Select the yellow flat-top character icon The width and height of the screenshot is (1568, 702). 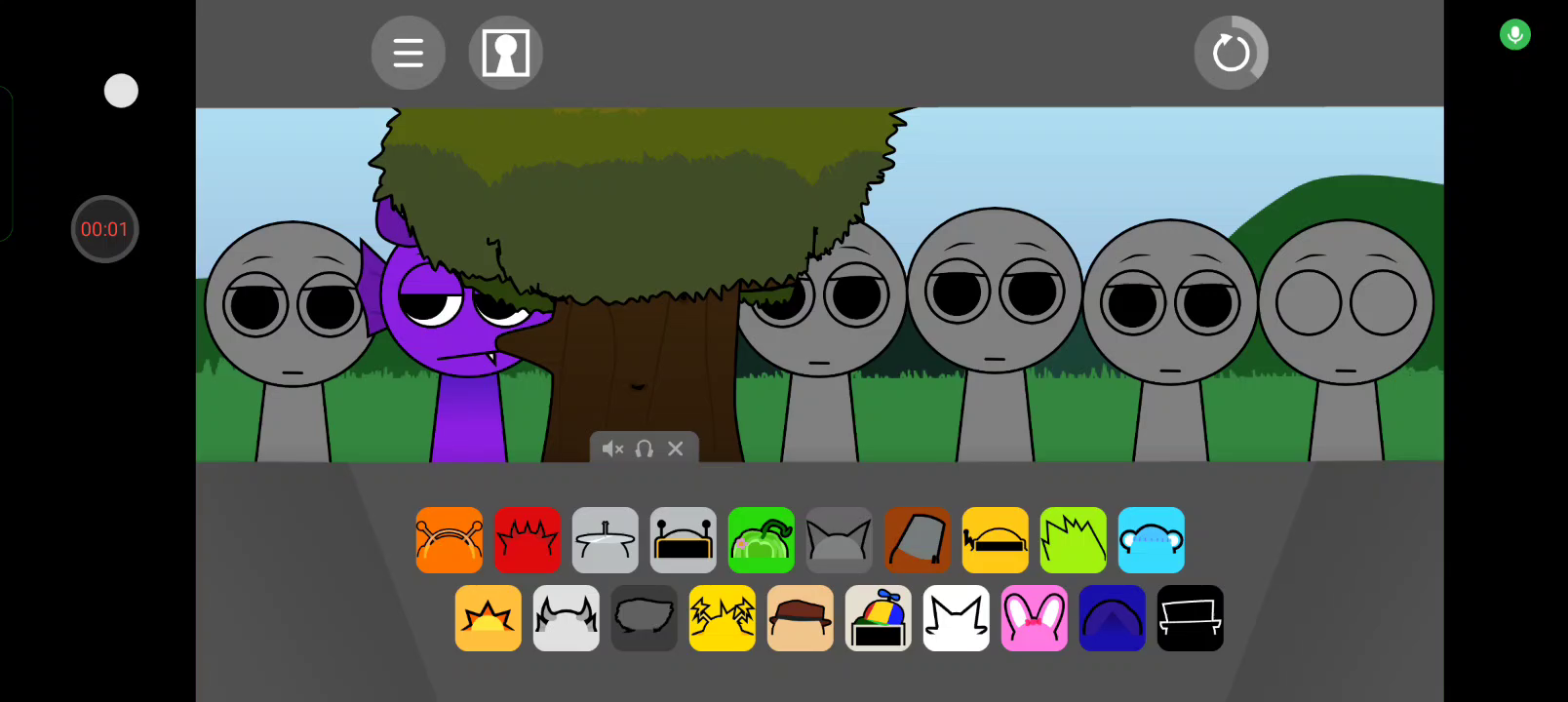[996, 540]
